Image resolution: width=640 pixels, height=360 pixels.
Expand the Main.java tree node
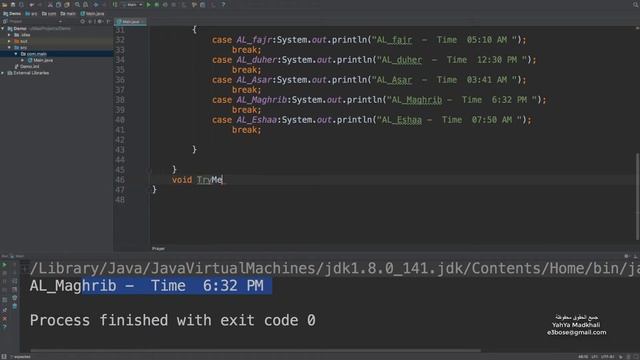click(x=22, y=60)
